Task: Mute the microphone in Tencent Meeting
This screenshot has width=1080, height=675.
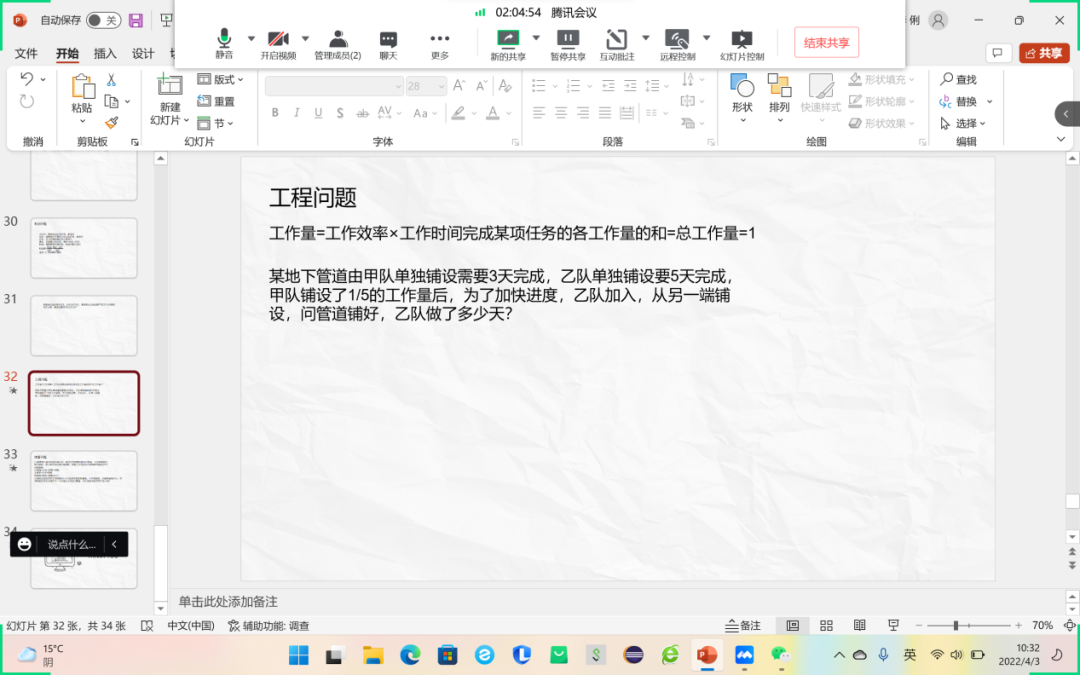Action: [224, 40]
